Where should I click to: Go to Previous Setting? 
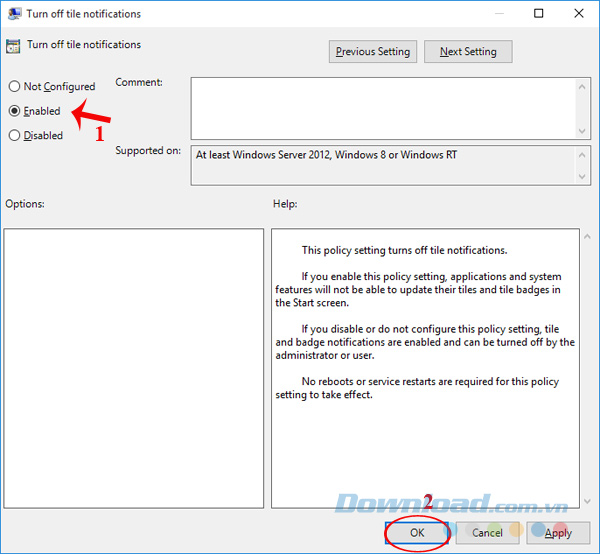(373, 52)
